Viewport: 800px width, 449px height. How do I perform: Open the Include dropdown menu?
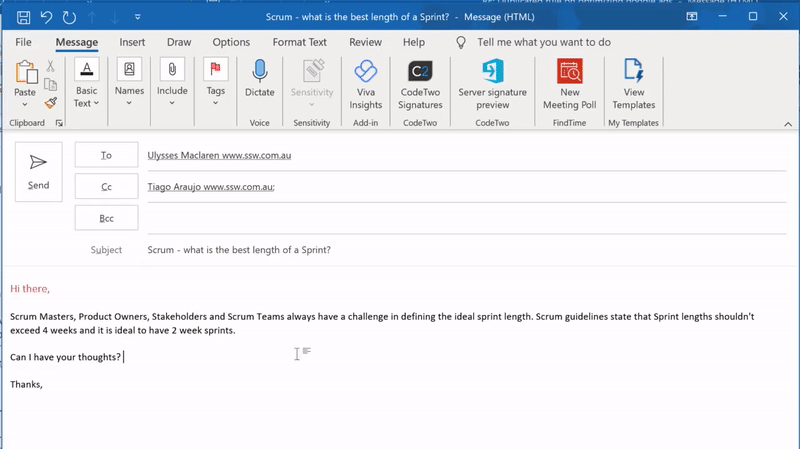click(172, 103)
